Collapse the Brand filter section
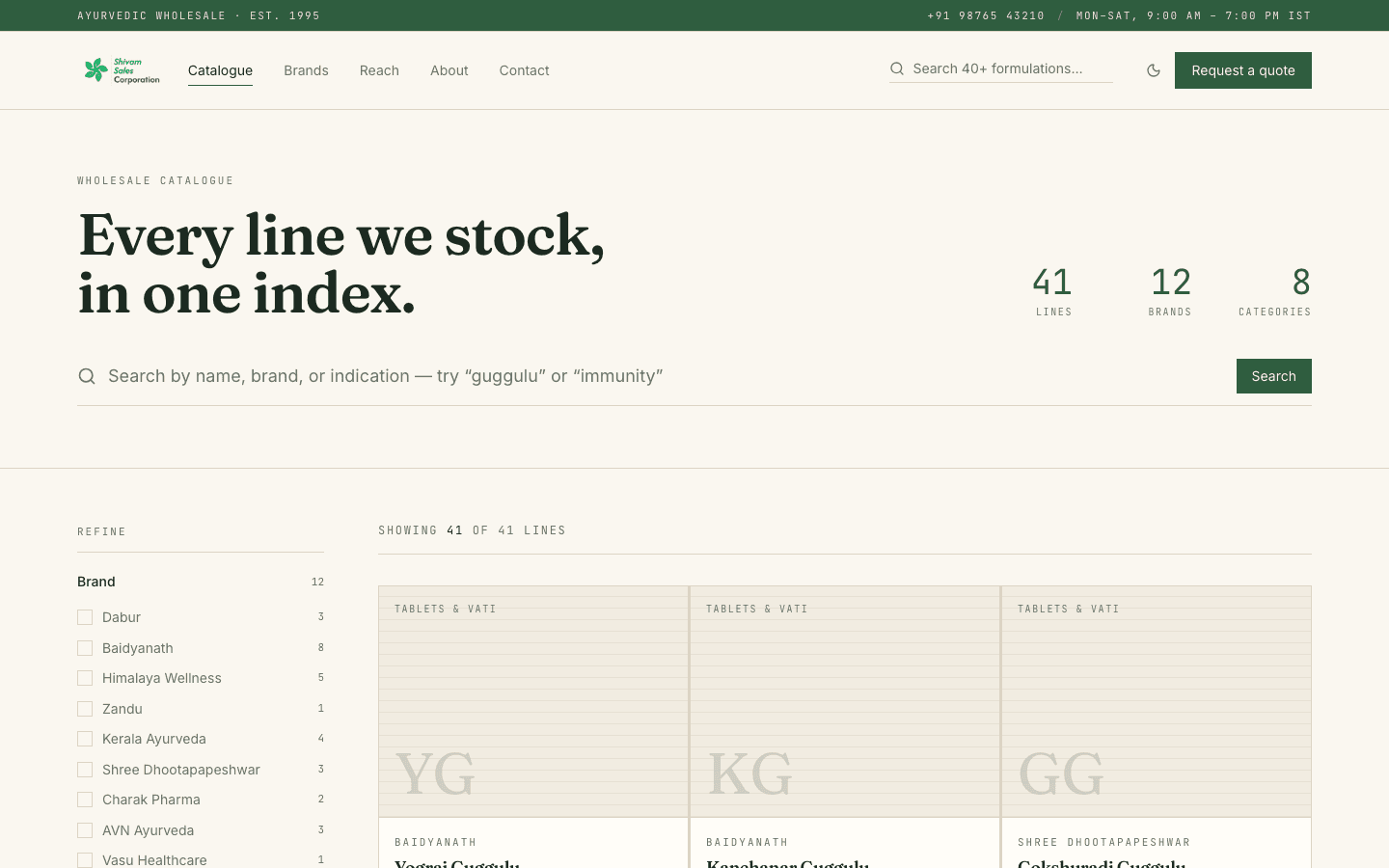 201,582
